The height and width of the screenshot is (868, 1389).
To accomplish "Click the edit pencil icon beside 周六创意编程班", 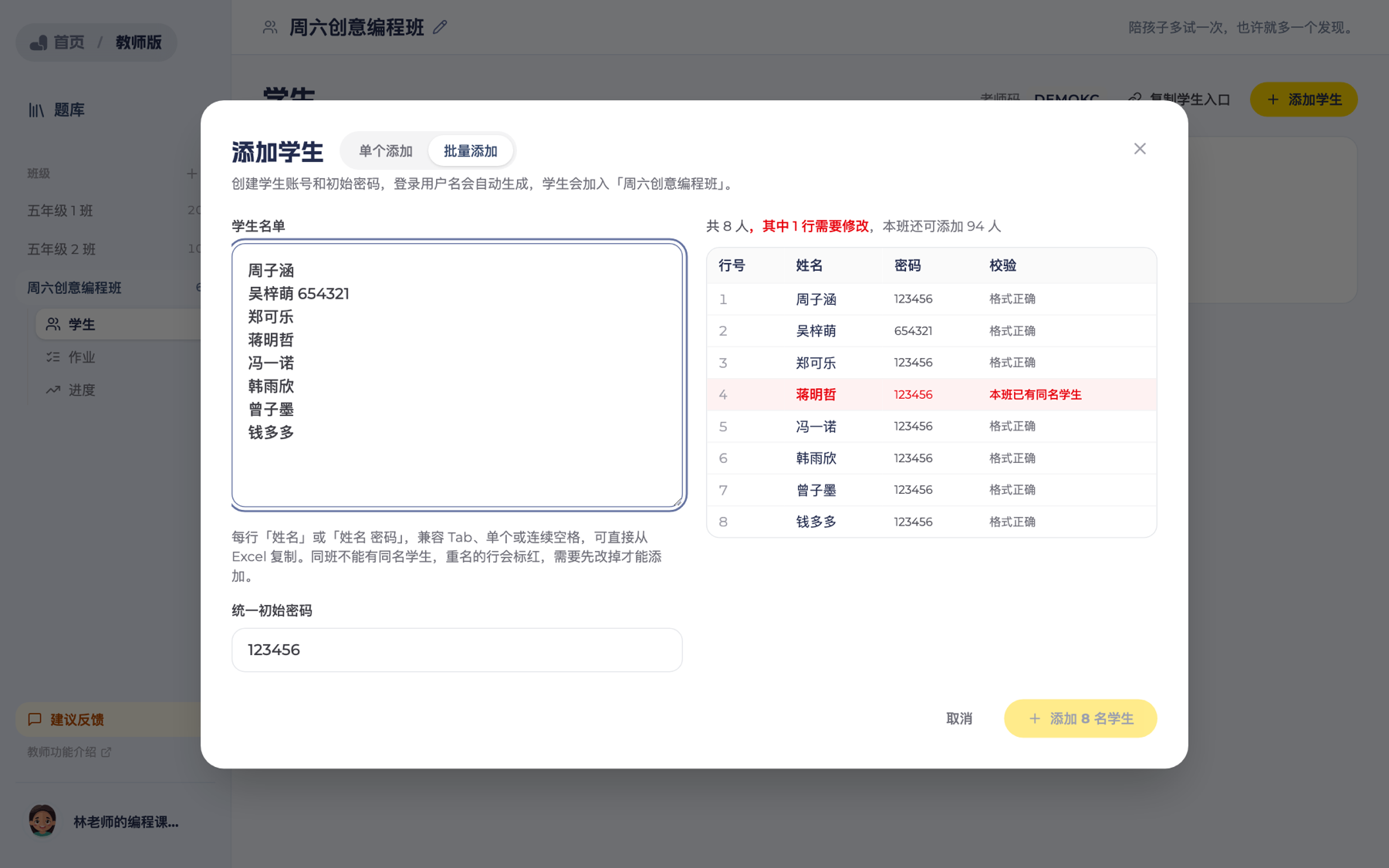I will tap(440, 27).
